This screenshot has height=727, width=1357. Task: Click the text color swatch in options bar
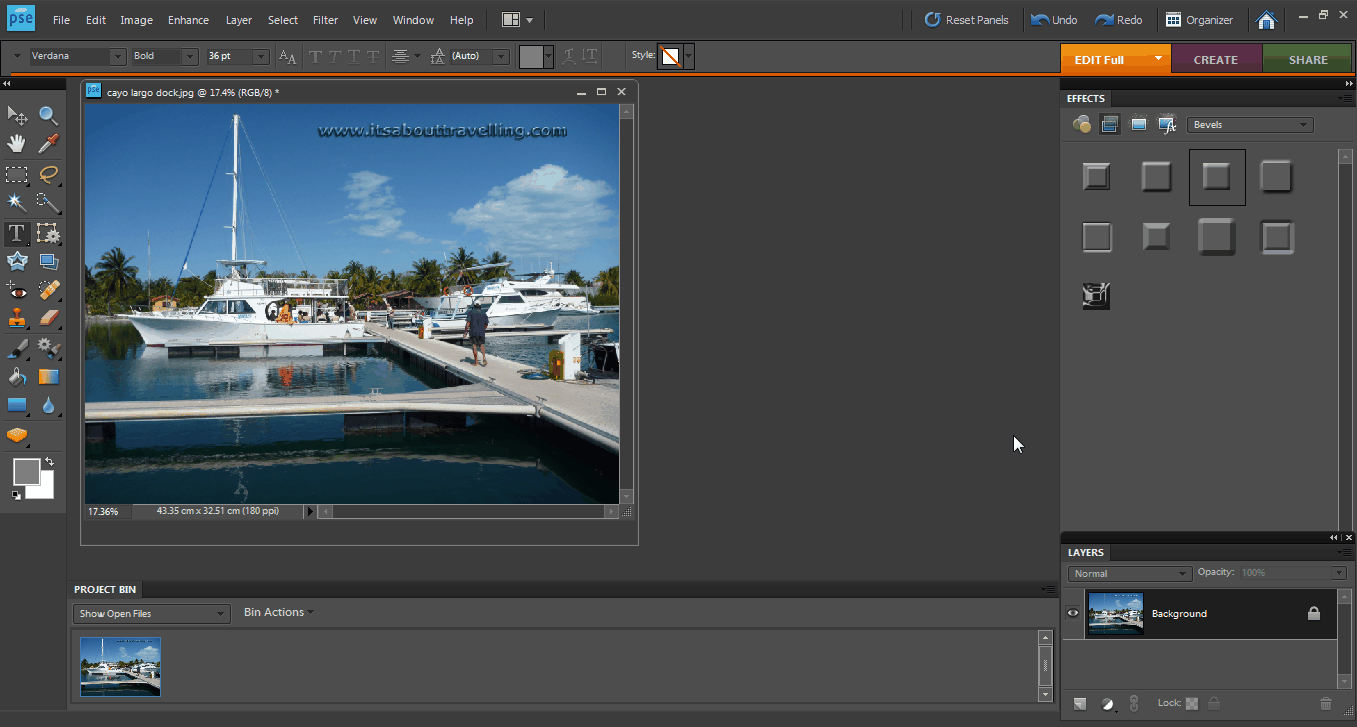(x=531, y=57)
